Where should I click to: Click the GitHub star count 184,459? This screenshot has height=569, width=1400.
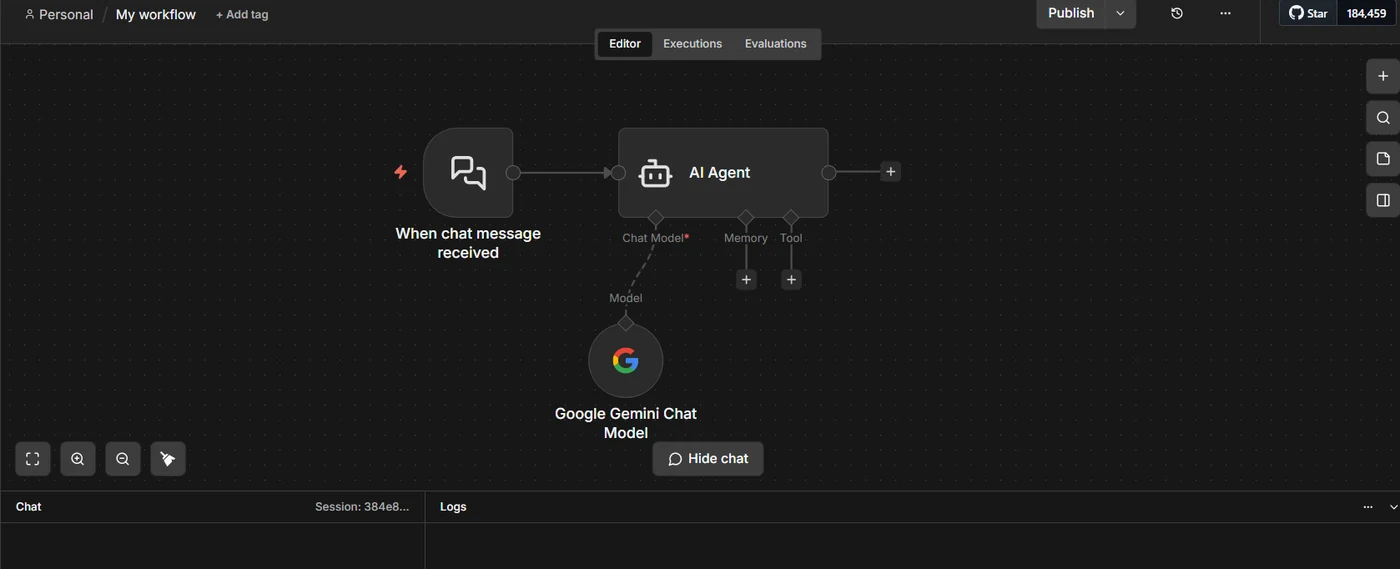click(1366, 13)
